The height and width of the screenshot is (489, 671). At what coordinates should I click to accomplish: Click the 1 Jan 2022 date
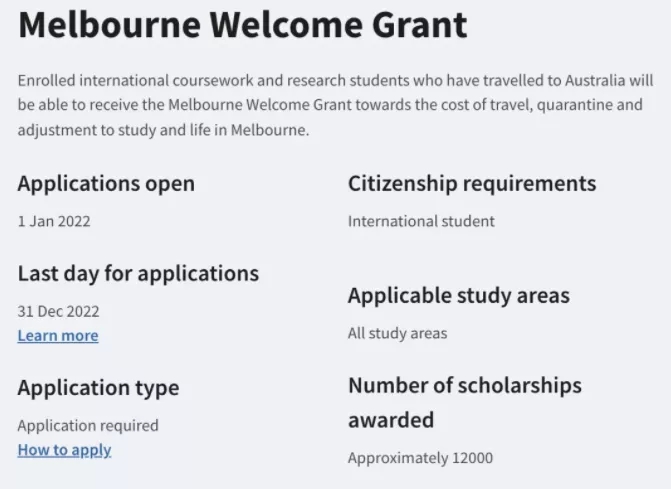[x=54, y=222]
